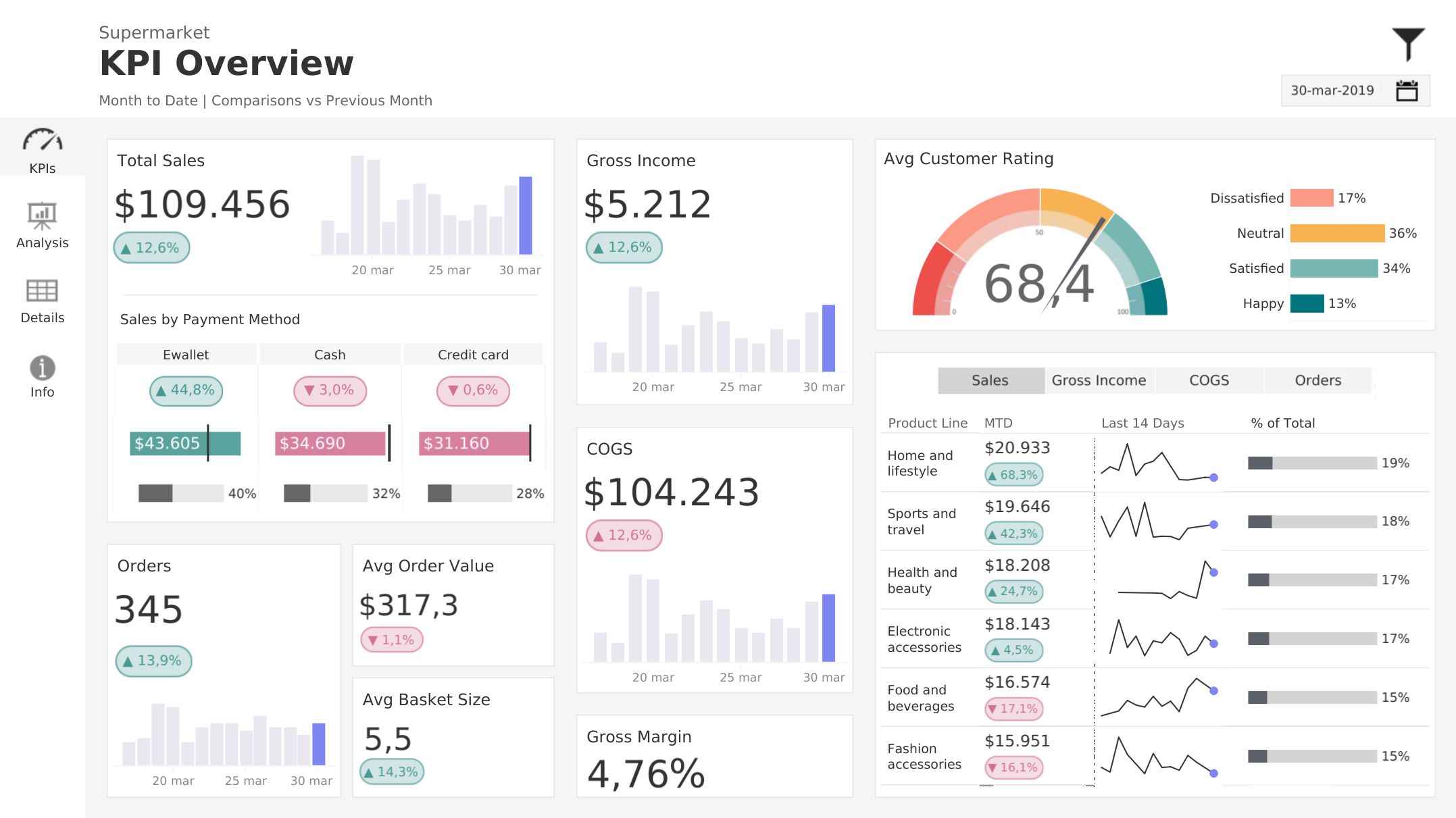Switch to the COGS tab

(x=1209, y=380)
